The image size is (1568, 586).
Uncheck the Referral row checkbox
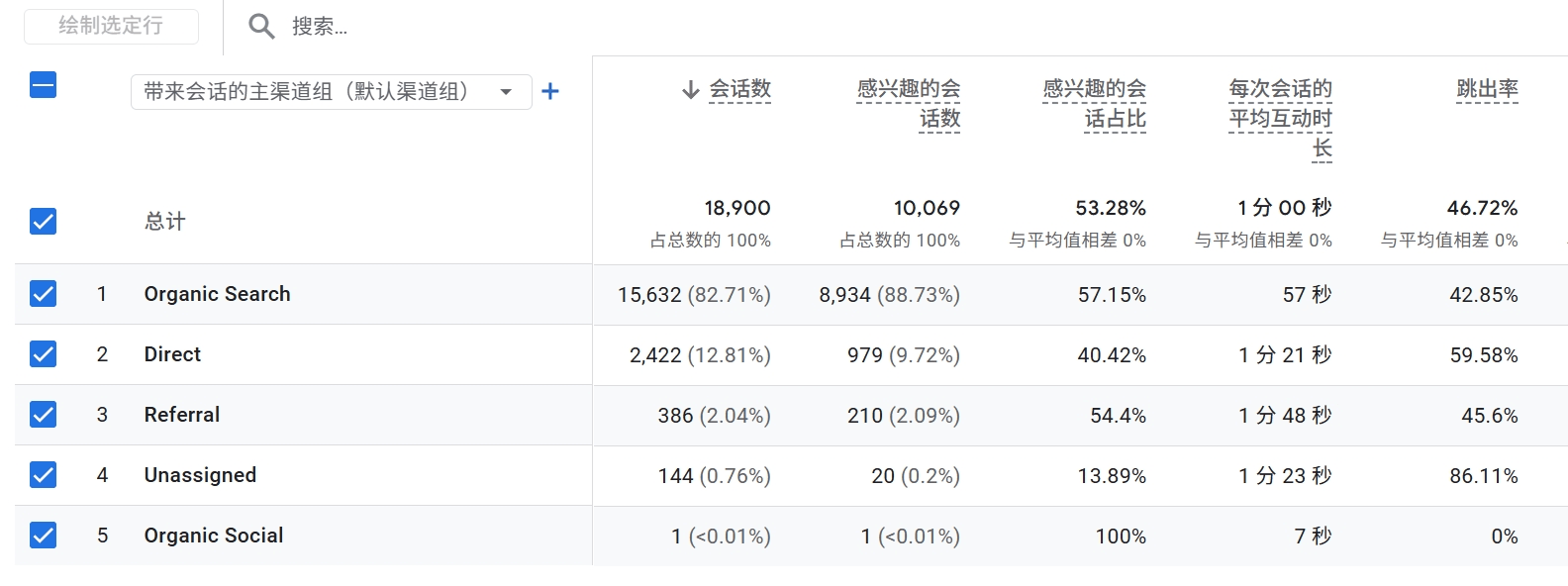44,415
